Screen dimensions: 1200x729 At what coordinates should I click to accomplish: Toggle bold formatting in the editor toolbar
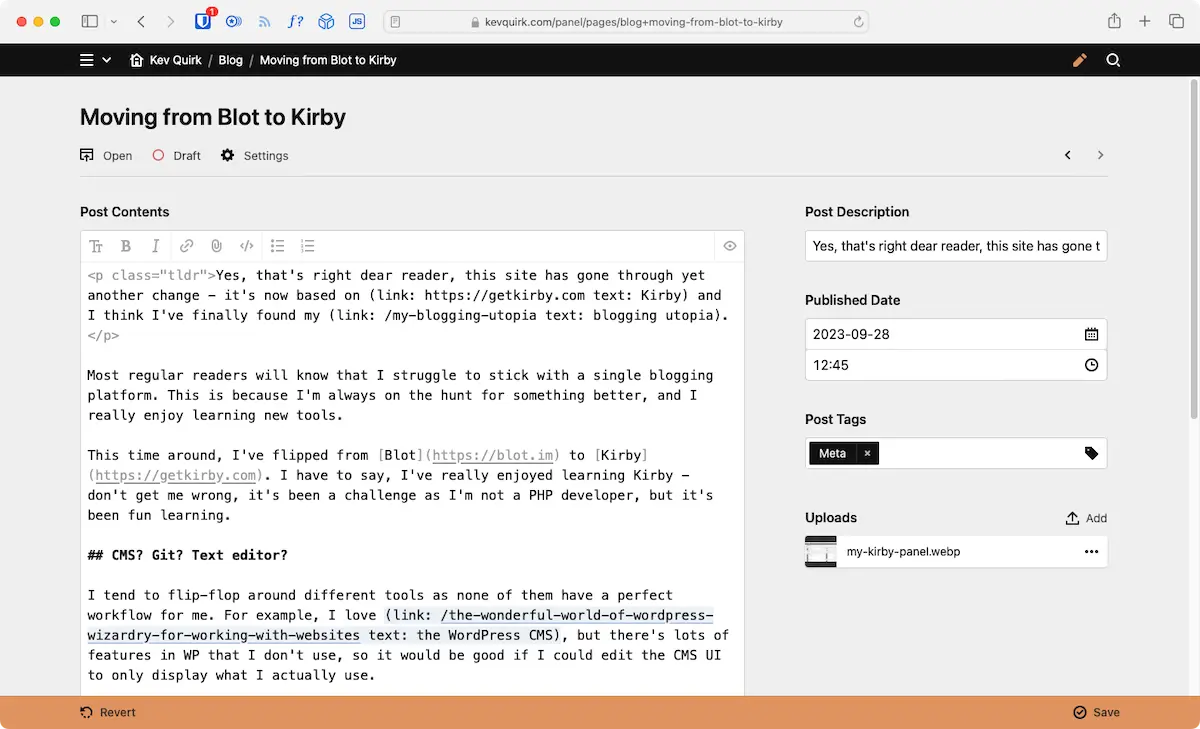click(125, 246)
